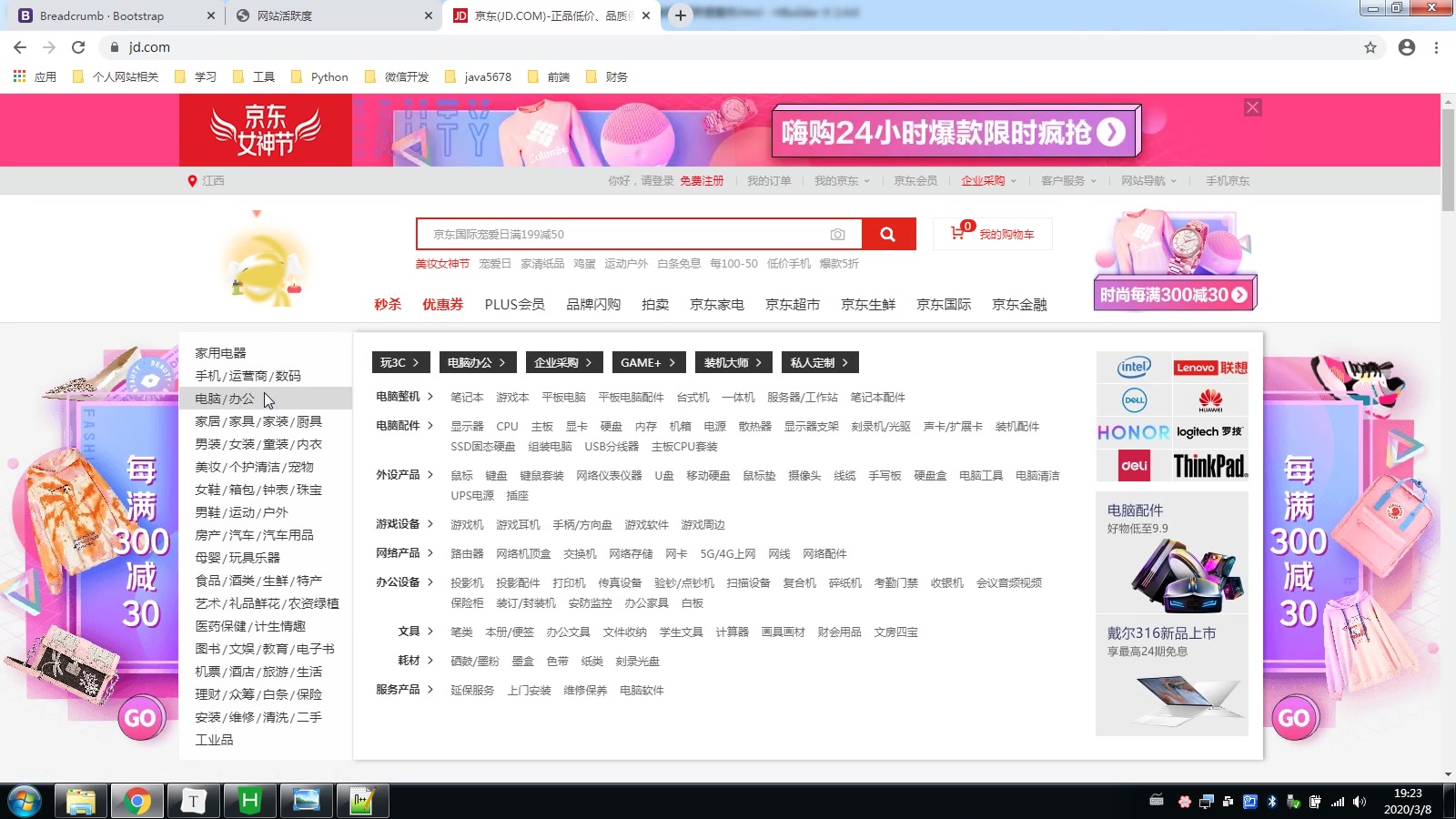The width and height of the screenshot is (1456, 819).
Task: Click the volume speaker tray icon
Action: [1360, 802]
